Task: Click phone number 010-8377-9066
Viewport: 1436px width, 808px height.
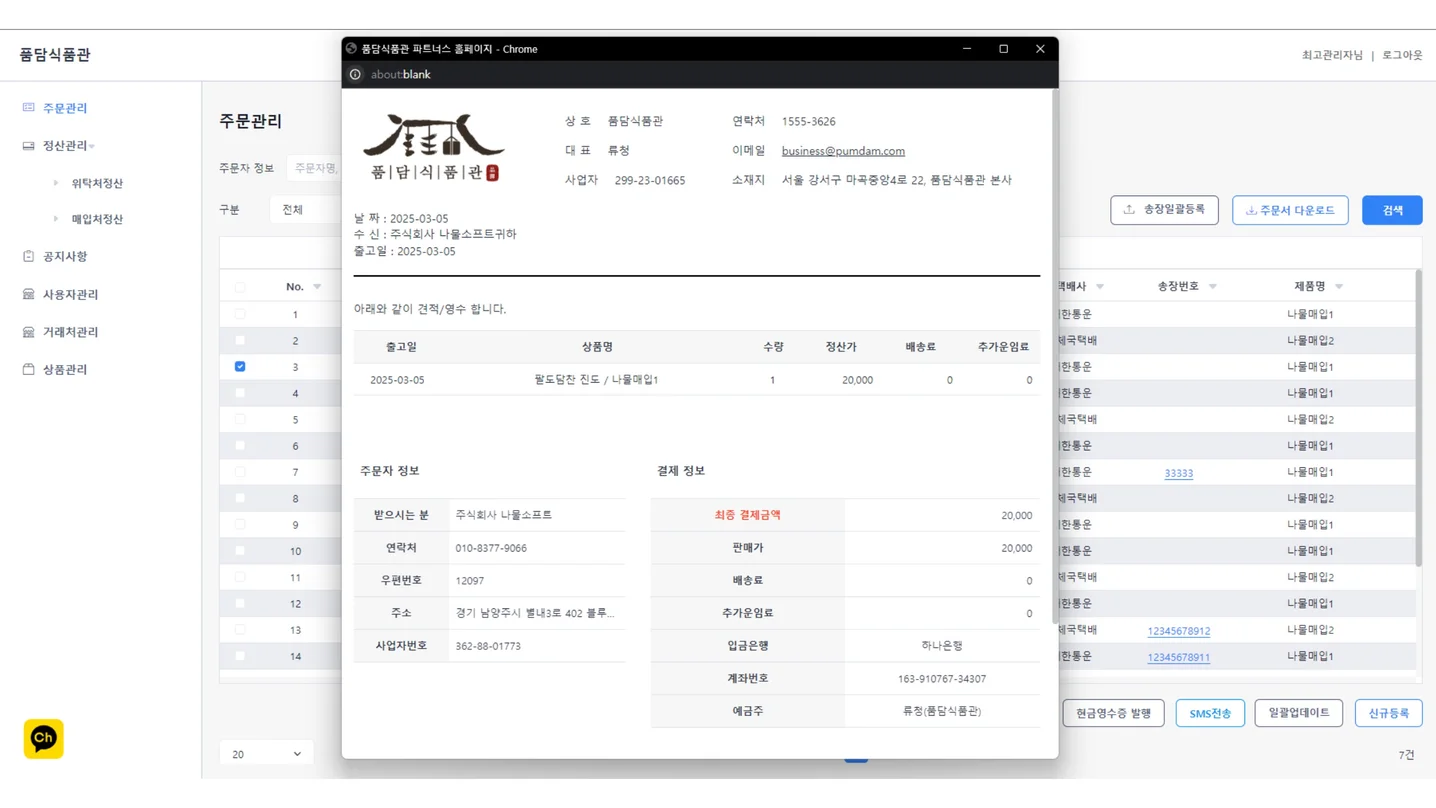Action: [x=491, y=548]
